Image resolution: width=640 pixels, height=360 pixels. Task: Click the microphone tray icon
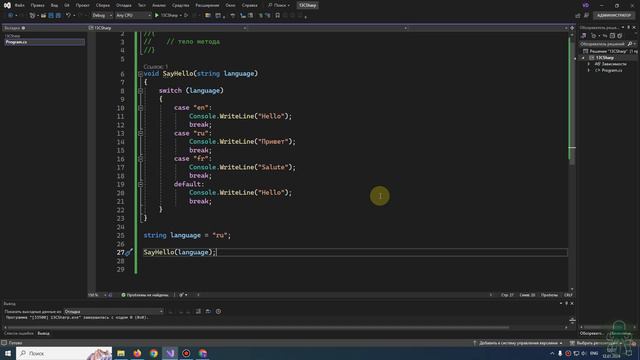(560, 353)
